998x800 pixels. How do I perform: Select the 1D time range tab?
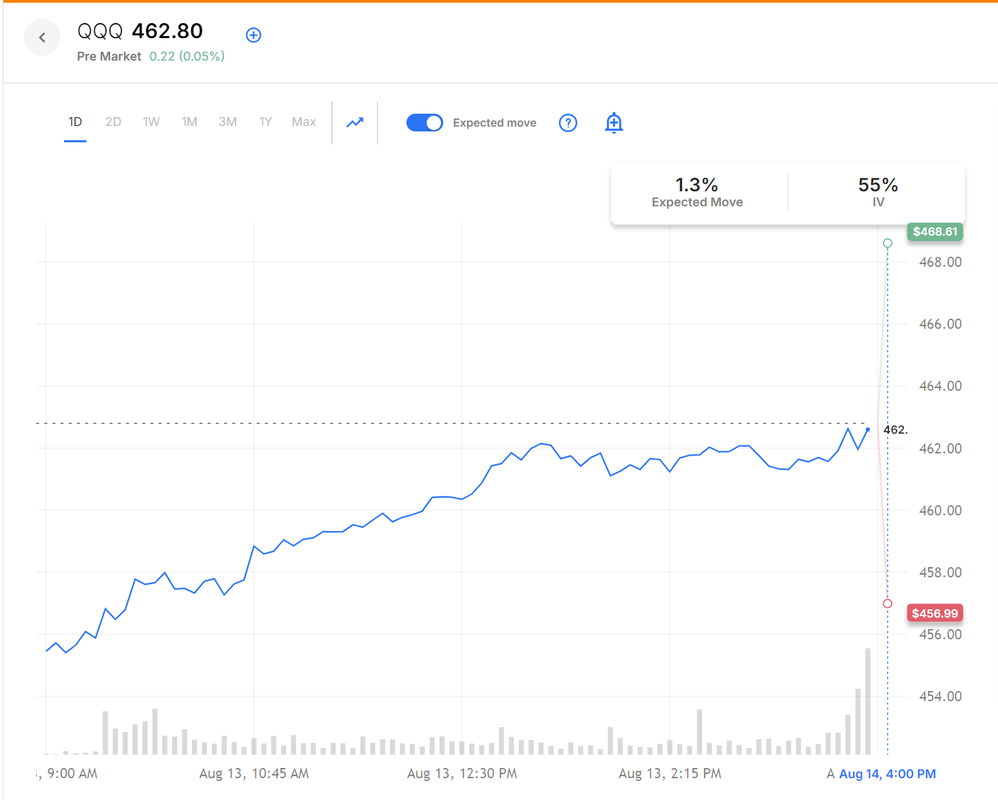75,122
